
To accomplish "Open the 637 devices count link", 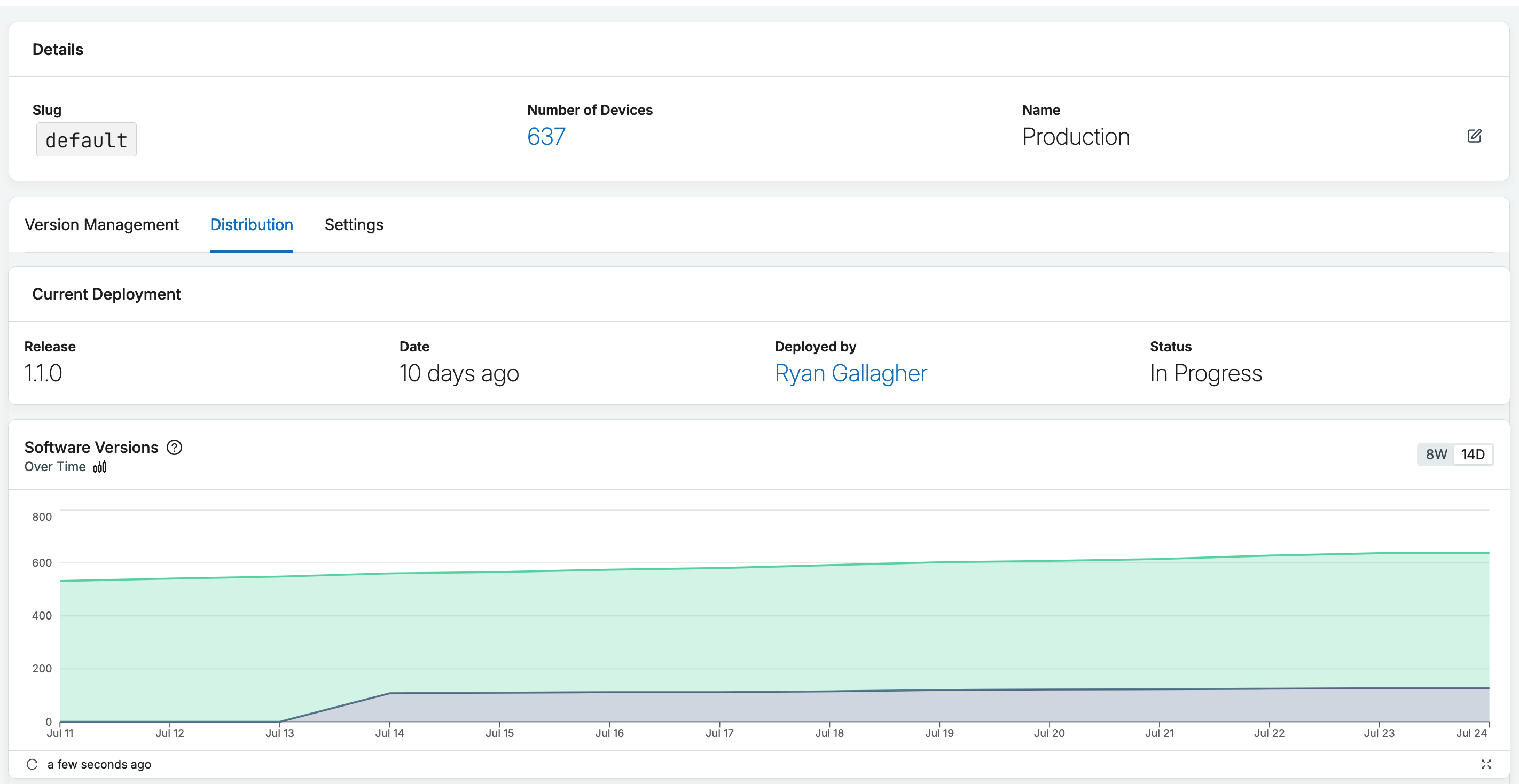I will (x=546, y=137).
